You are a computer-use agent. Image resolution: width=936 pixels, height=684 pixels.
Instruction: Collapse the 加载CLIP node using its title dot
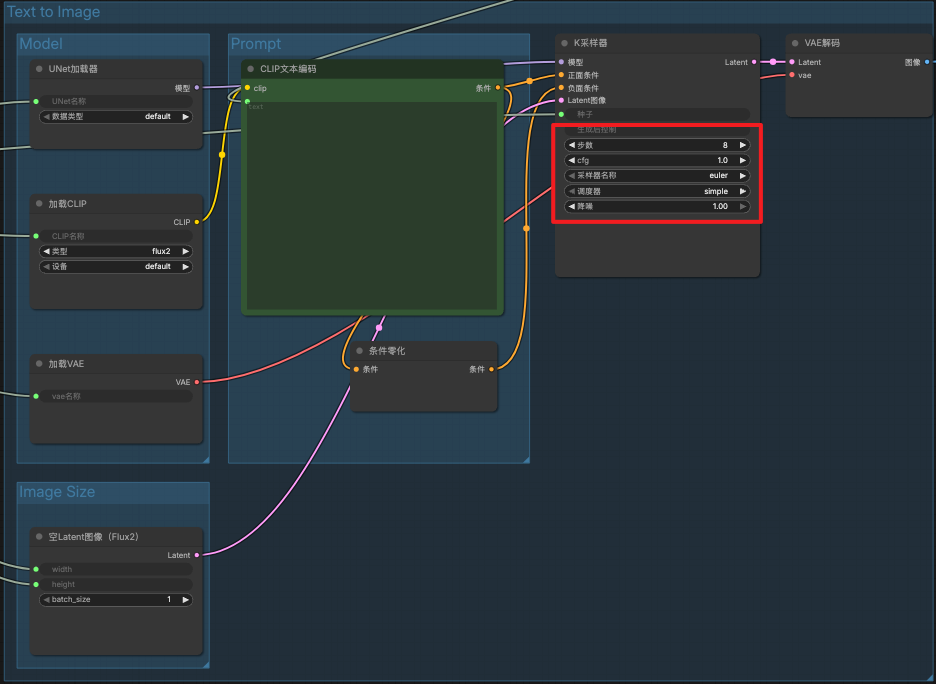(39, 204)
